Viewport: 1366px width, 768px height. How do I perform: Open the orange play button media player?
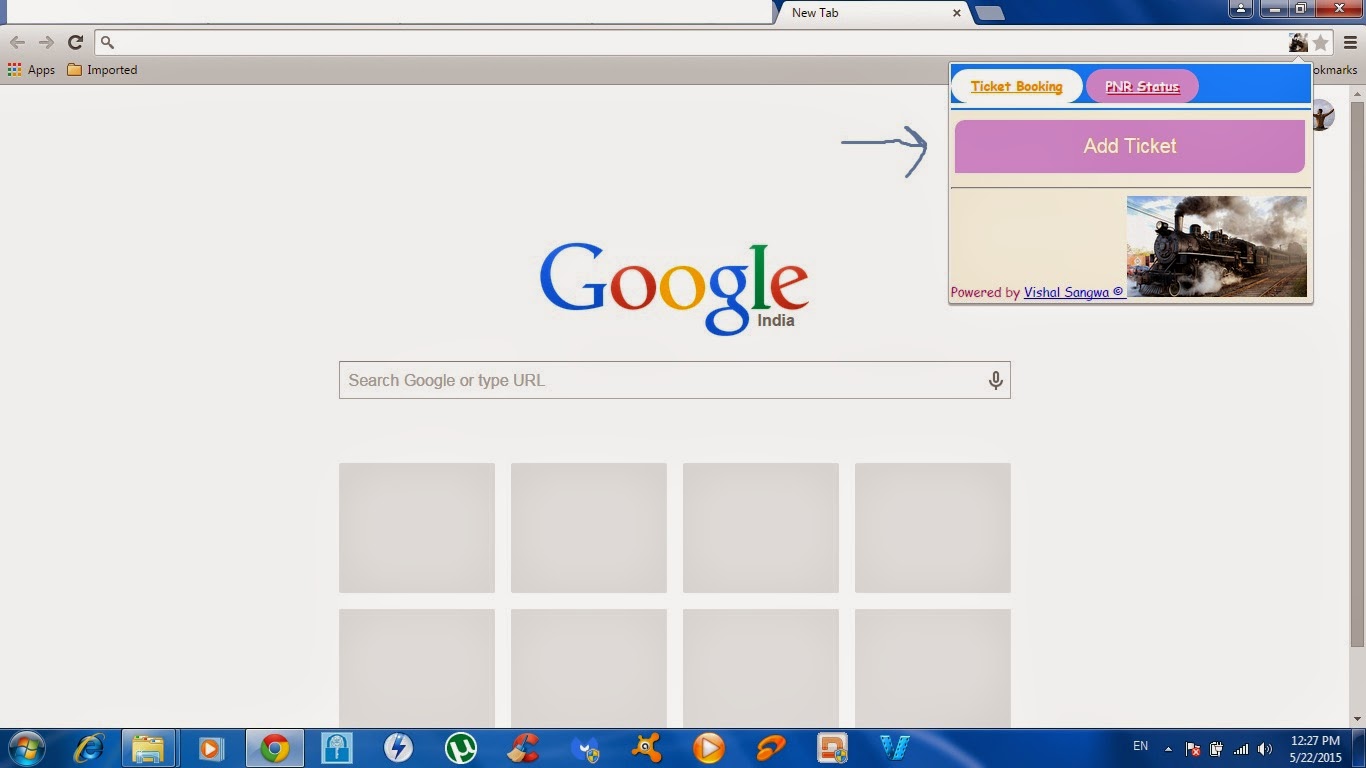coord(709,748)
